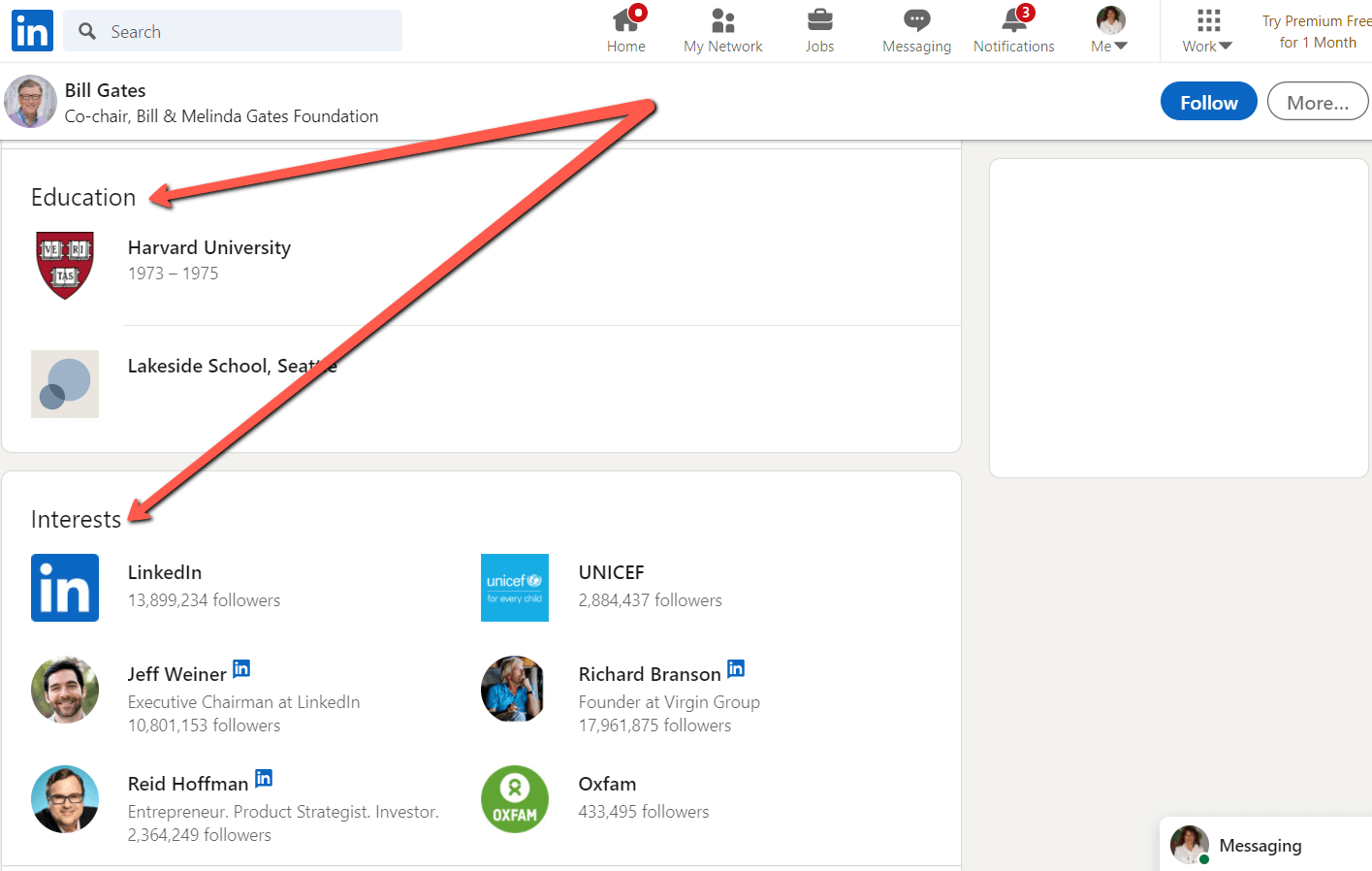The height and width of the screenshot is (871, 1372).
Task: Click the Oxfam green logo
Action: click(515, 799)
